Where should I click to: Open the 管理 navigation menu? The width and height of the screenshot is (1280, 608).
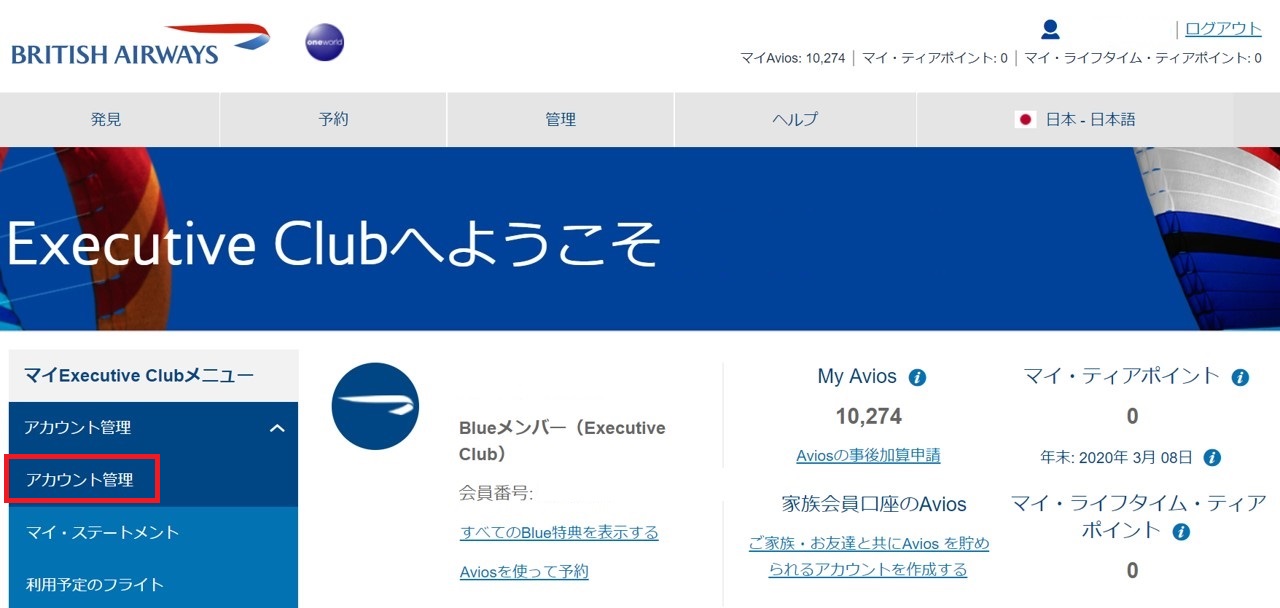[x=560, y=119]
